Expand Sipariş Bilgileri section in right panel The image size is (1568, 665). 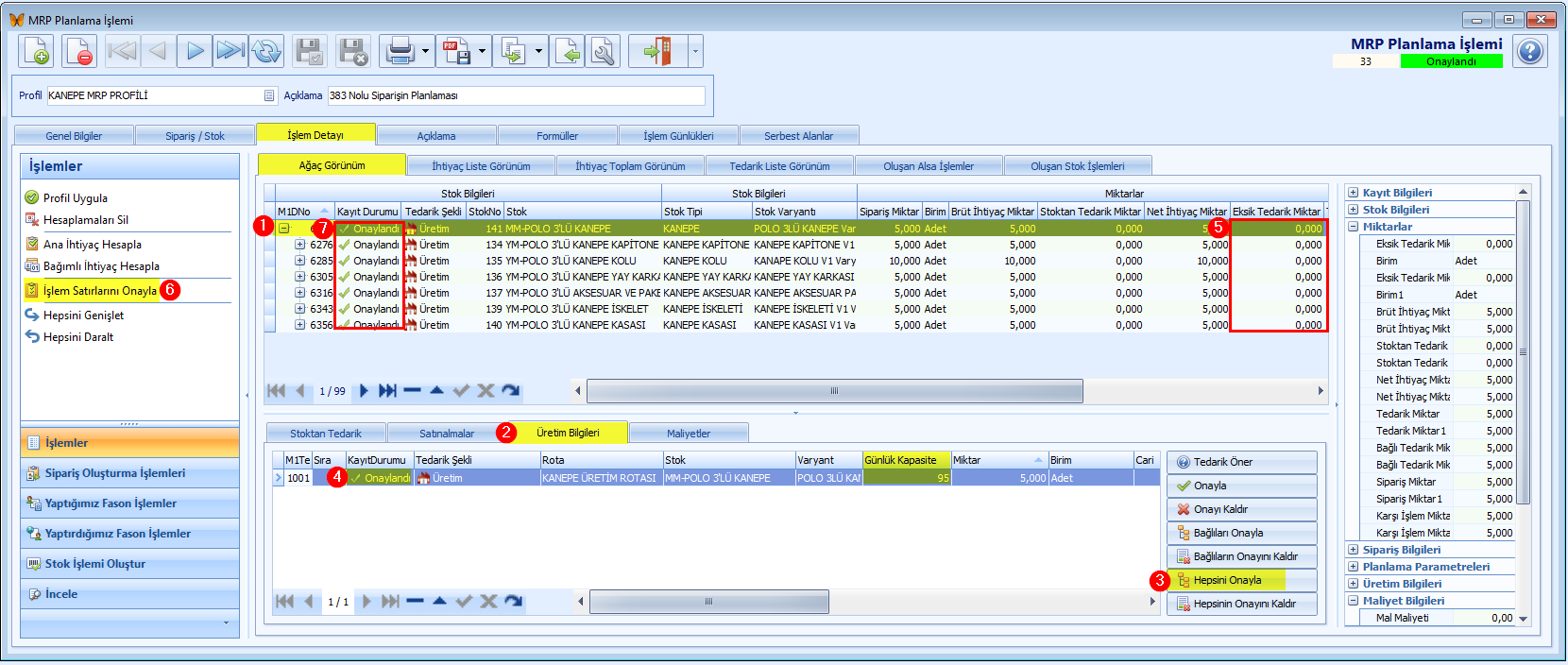[1354, 550]
